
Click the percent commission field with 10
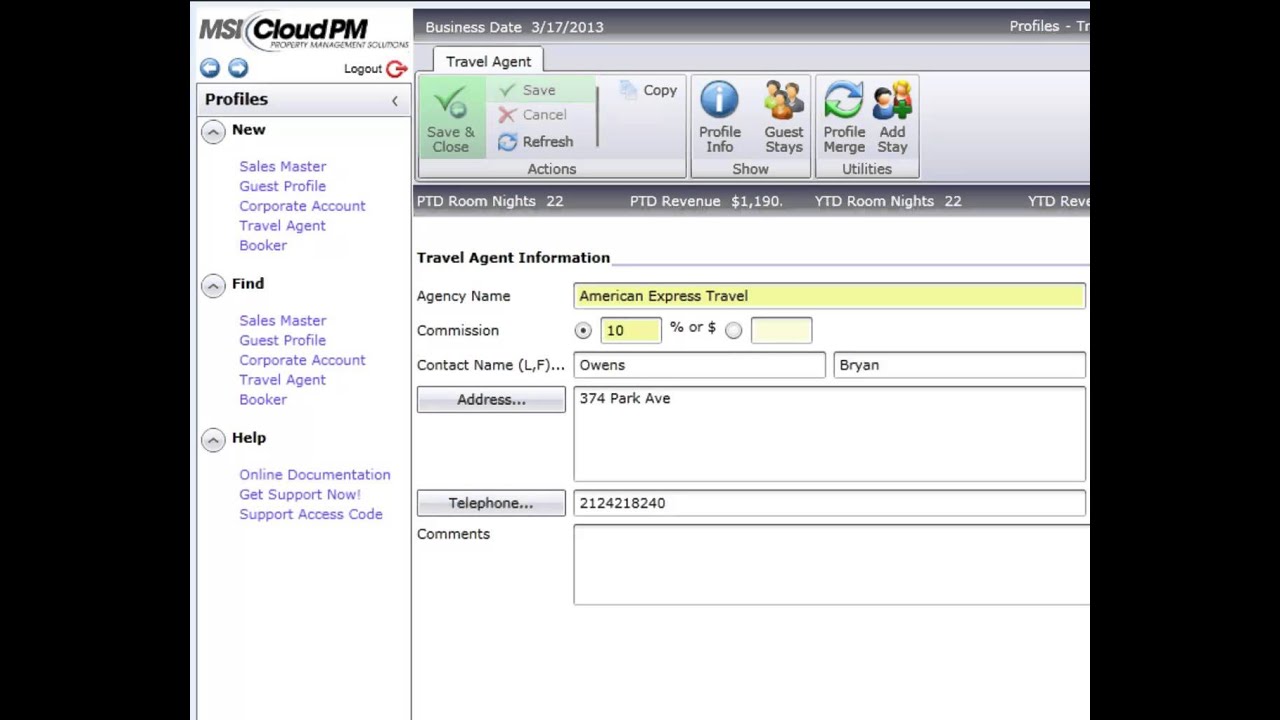[631, 330]
